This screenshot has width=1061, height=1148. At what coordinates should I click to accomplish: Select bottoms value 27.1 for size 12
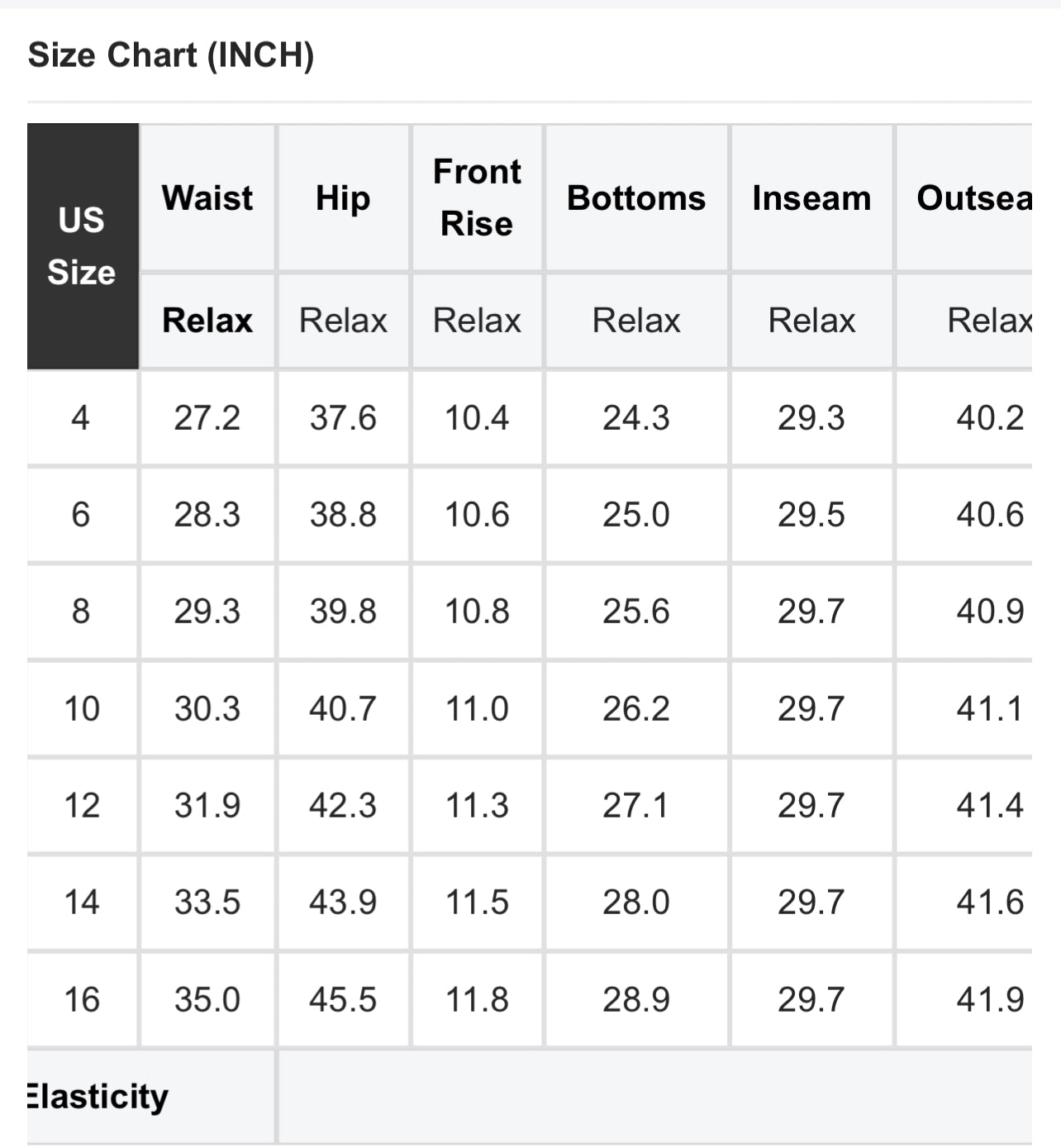tap(636, 806)
